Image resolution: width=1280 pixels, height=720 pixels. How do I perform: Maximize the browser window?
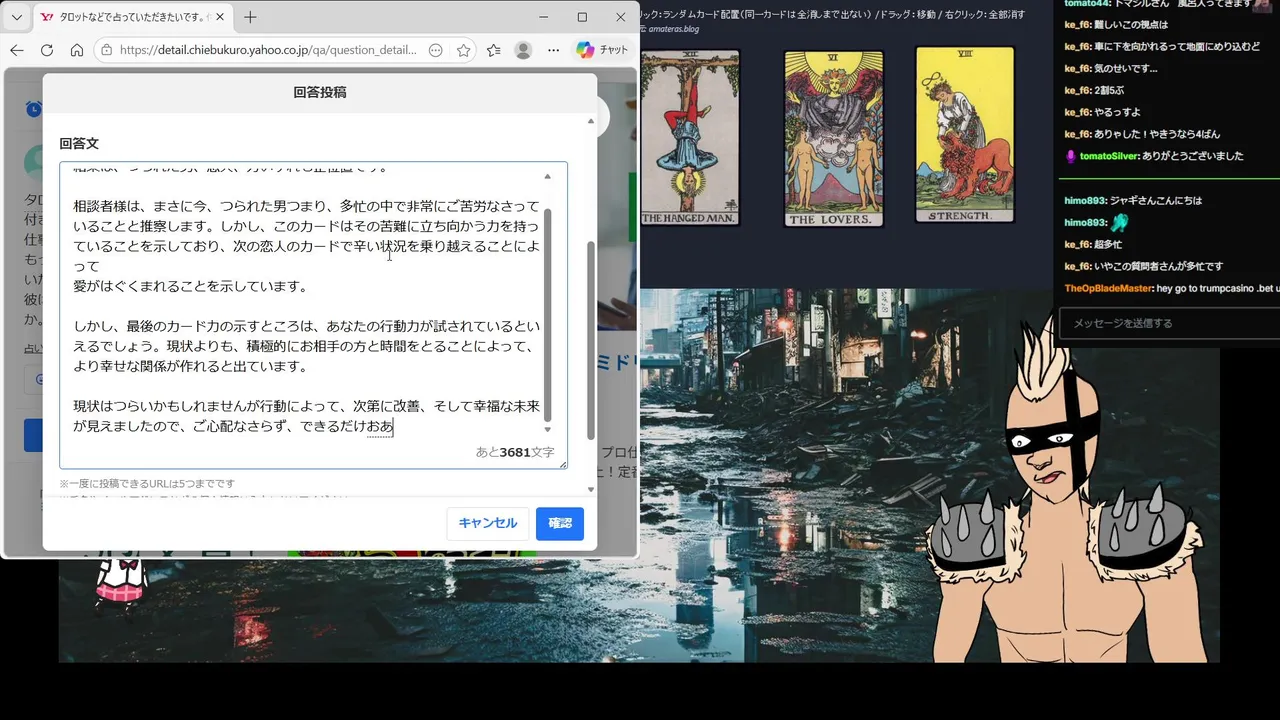[x=582, y=17]
